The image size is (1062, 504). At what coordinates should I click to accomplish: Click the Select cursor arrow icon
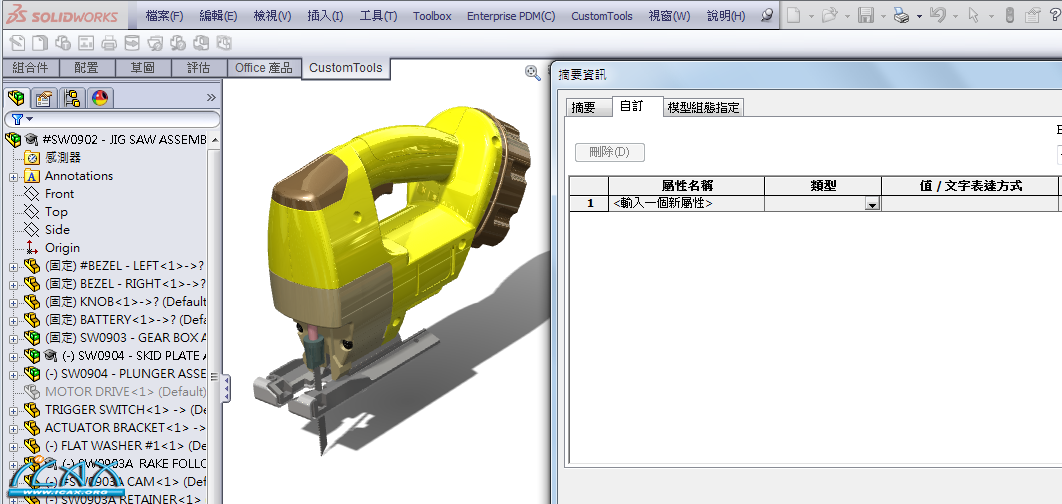[973, 16]
